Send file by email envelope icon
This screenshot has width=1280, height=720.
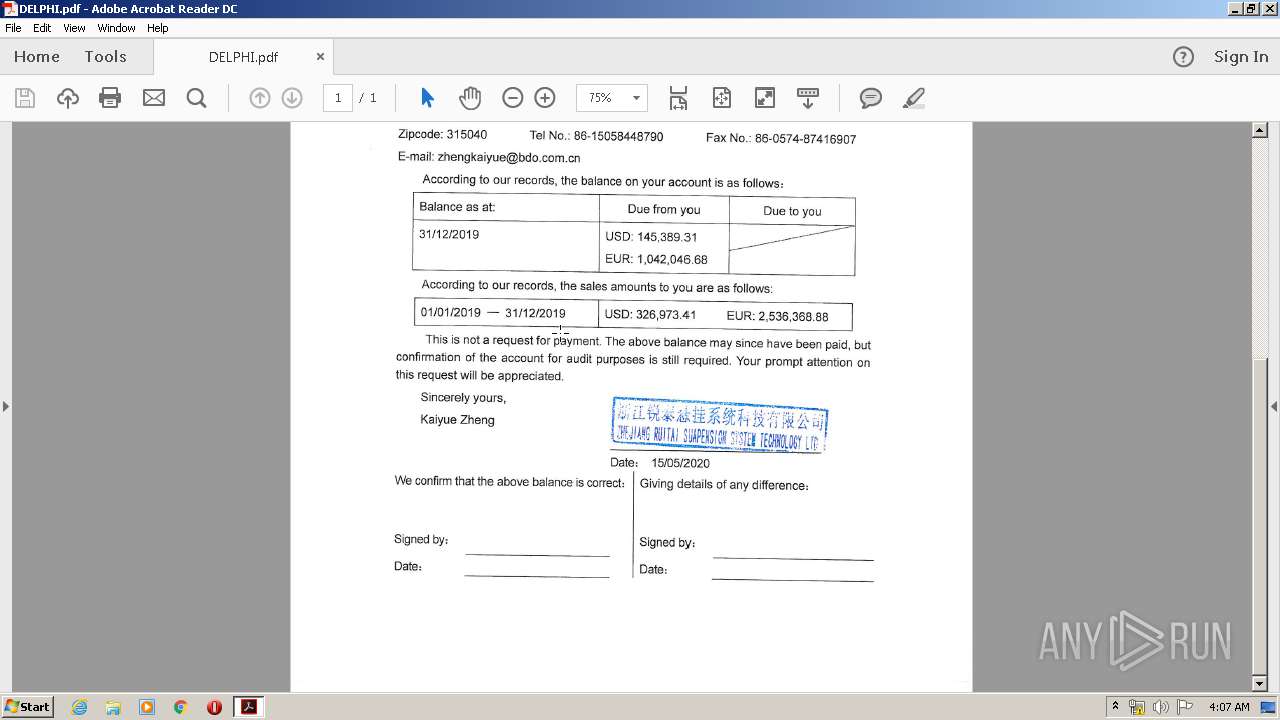coord(153,98)
